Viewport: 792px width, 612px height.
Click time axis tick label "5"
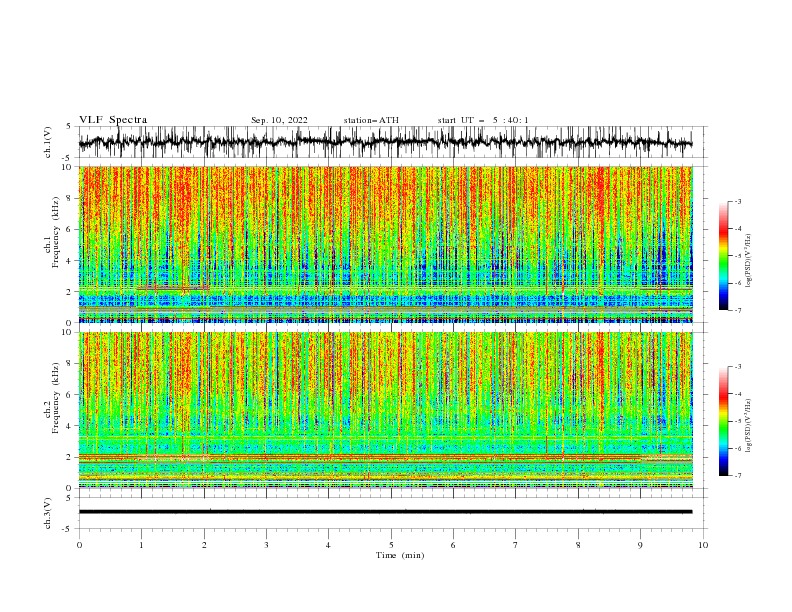[x=391, y=545]
